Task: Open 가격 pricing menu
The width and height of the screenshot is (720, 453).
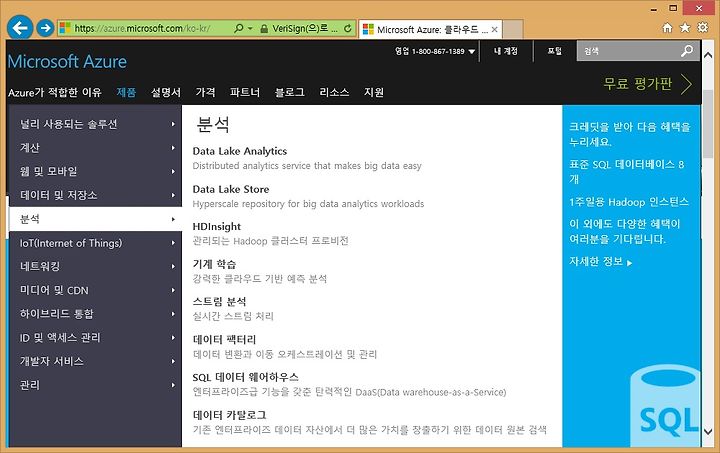Action: pos(205,92)
